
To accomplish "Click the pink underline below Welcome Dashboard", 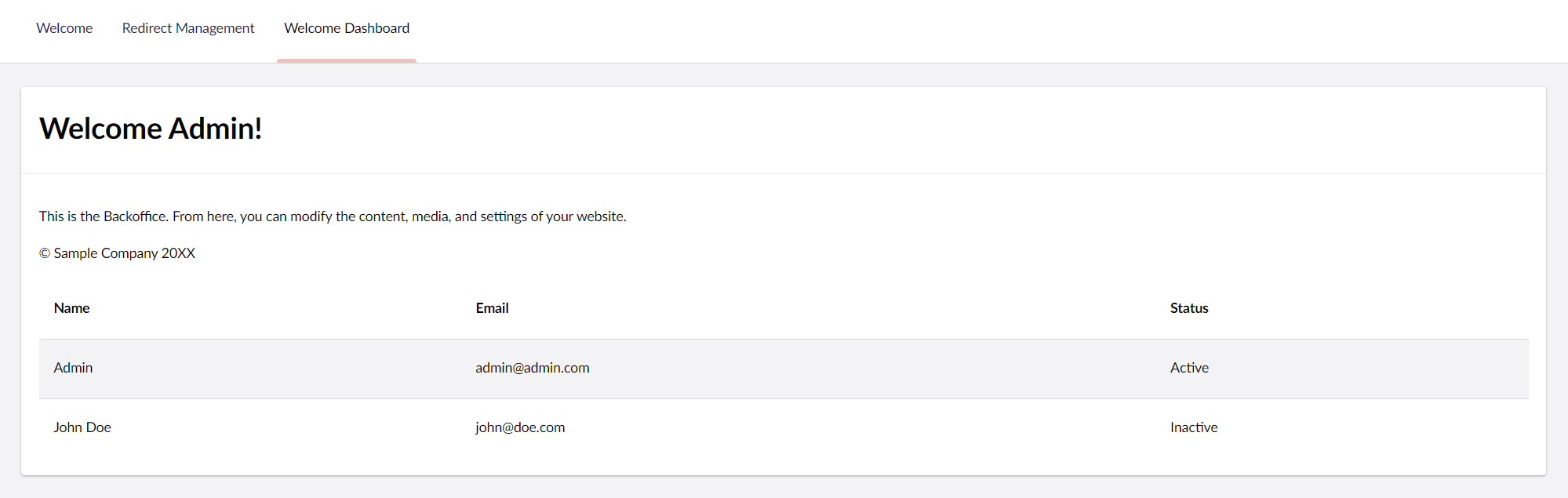I will (x=347, y=60).
